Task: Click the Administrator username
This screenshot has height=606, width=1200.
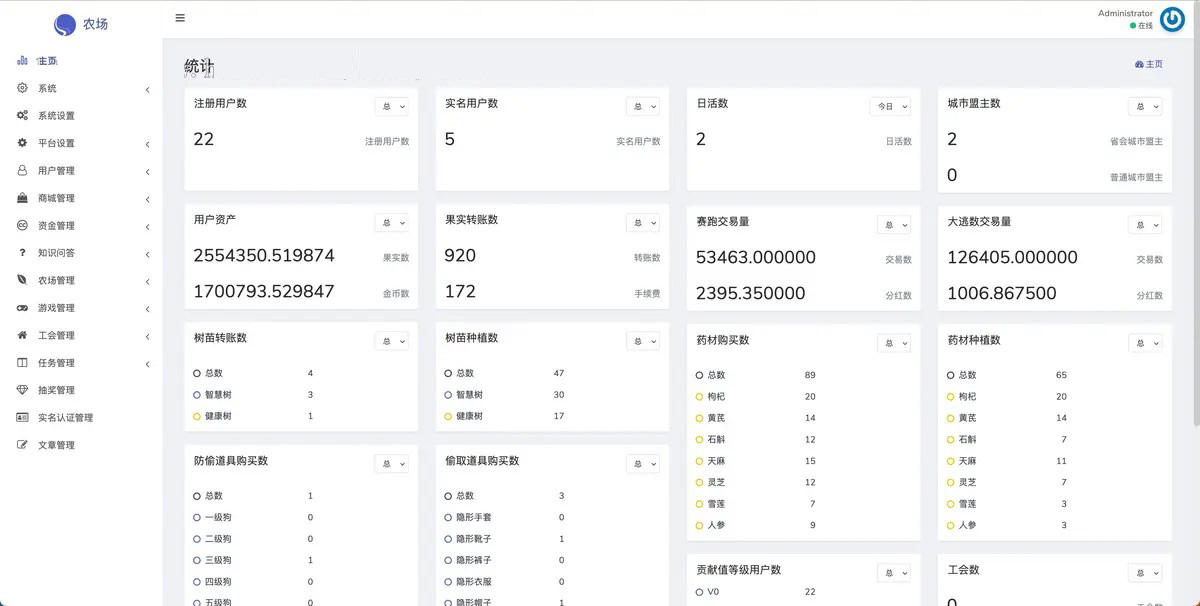Action: (x=1124, y=12)
